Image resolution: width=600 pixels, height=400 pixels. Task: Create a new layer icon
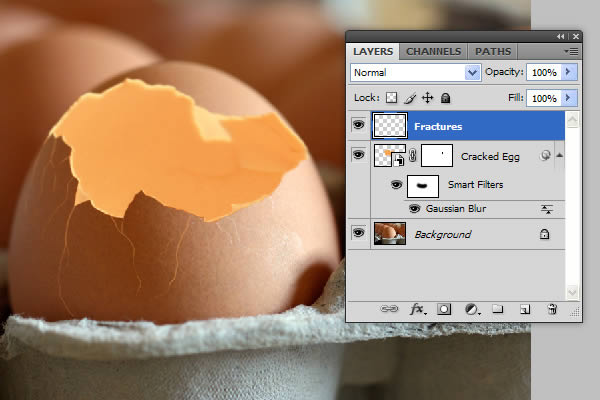[525, 309]
